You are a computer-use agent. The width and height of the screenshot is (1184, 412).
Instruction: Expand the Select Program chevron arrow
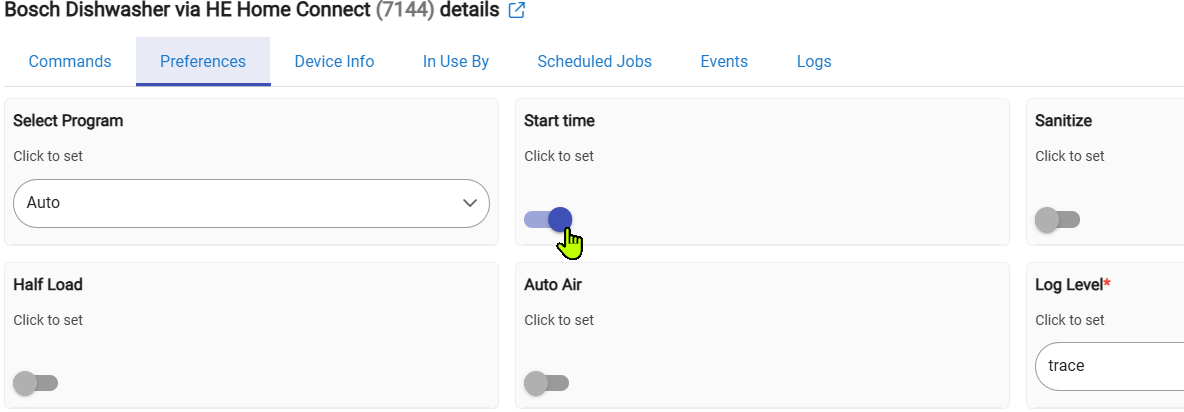[x=470, y=203]
